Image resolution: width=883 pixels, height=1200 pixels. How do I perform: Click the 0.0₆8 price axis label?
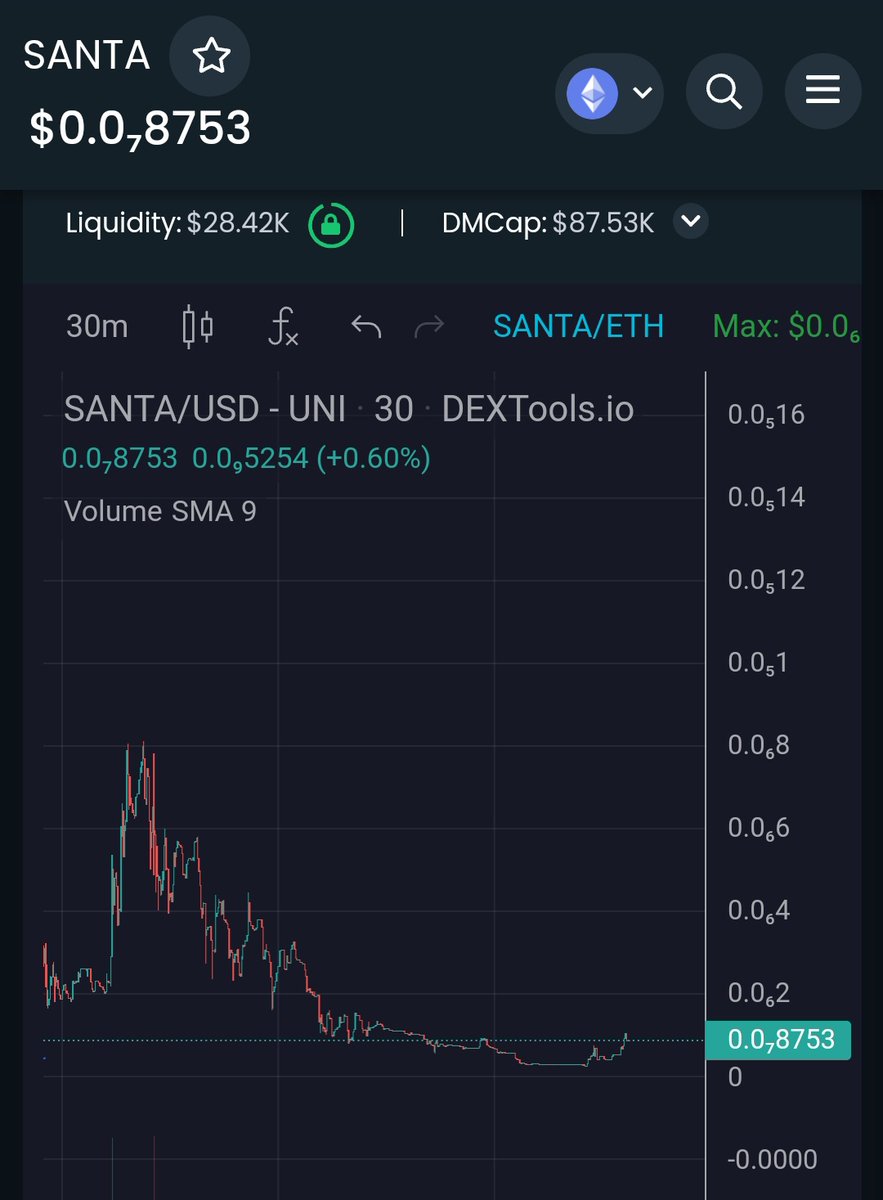759,746
